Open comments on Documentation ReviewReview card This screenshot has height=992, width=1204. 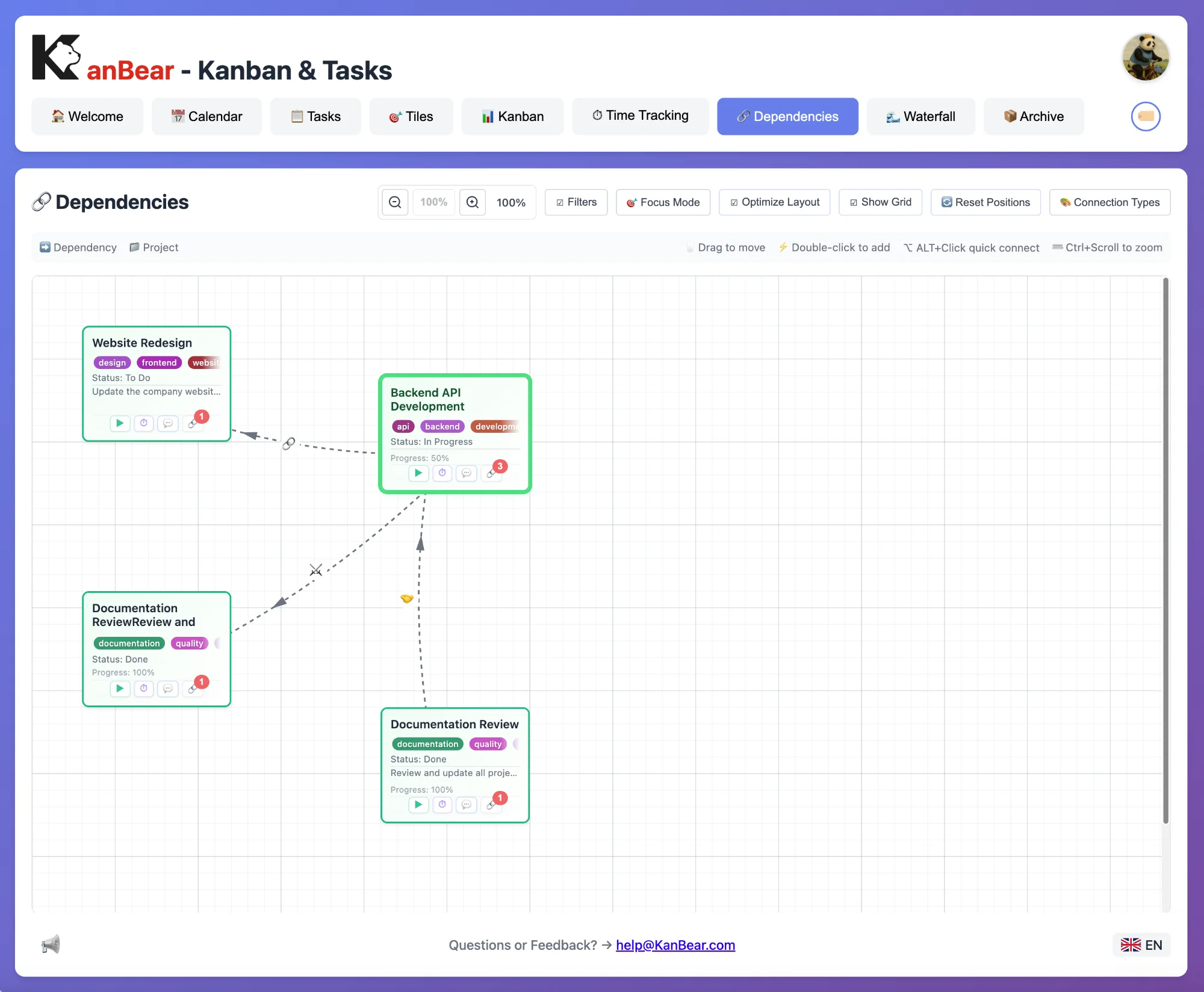click(x=168, y=689)
